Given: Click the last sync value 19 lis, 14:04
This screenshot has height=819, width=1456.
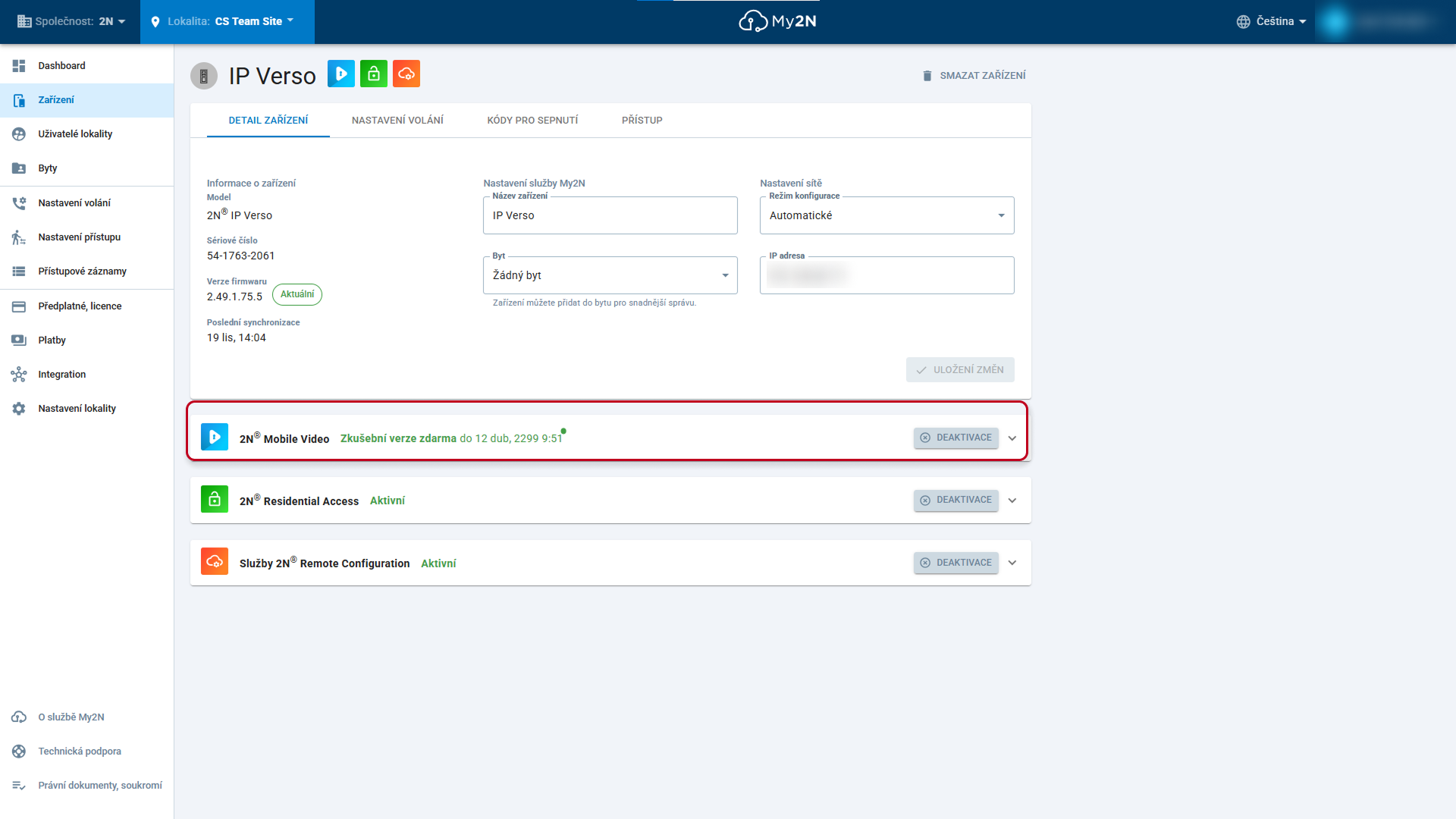Looking at the screenshot, I should click(x=237, y=338).
